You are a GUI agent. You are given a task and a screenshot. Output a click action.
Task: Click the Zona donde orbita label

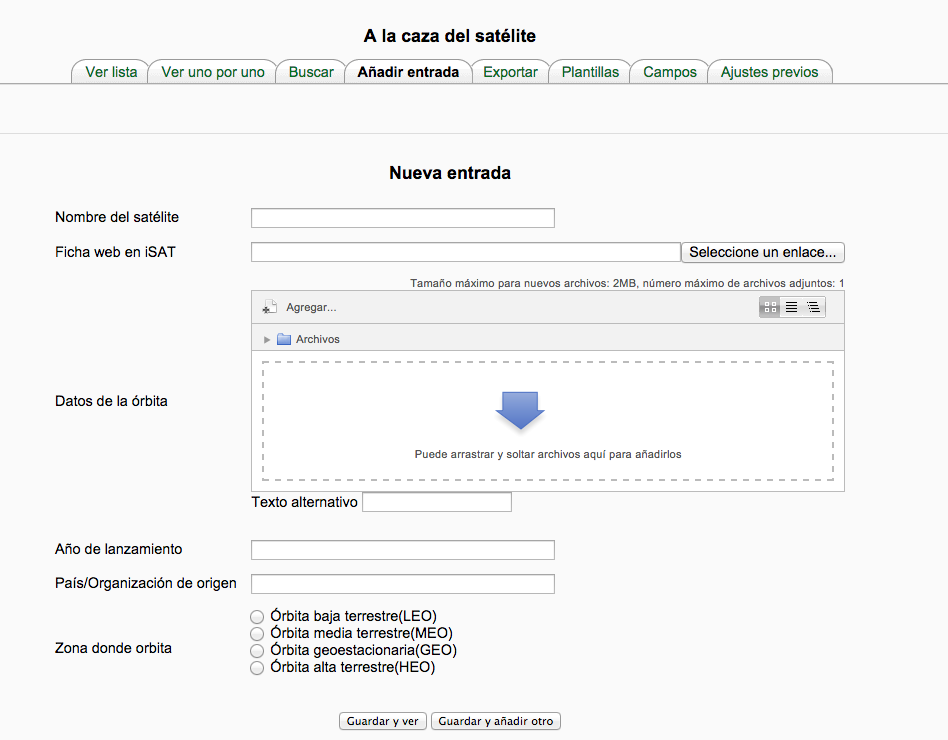click(113, 648)
